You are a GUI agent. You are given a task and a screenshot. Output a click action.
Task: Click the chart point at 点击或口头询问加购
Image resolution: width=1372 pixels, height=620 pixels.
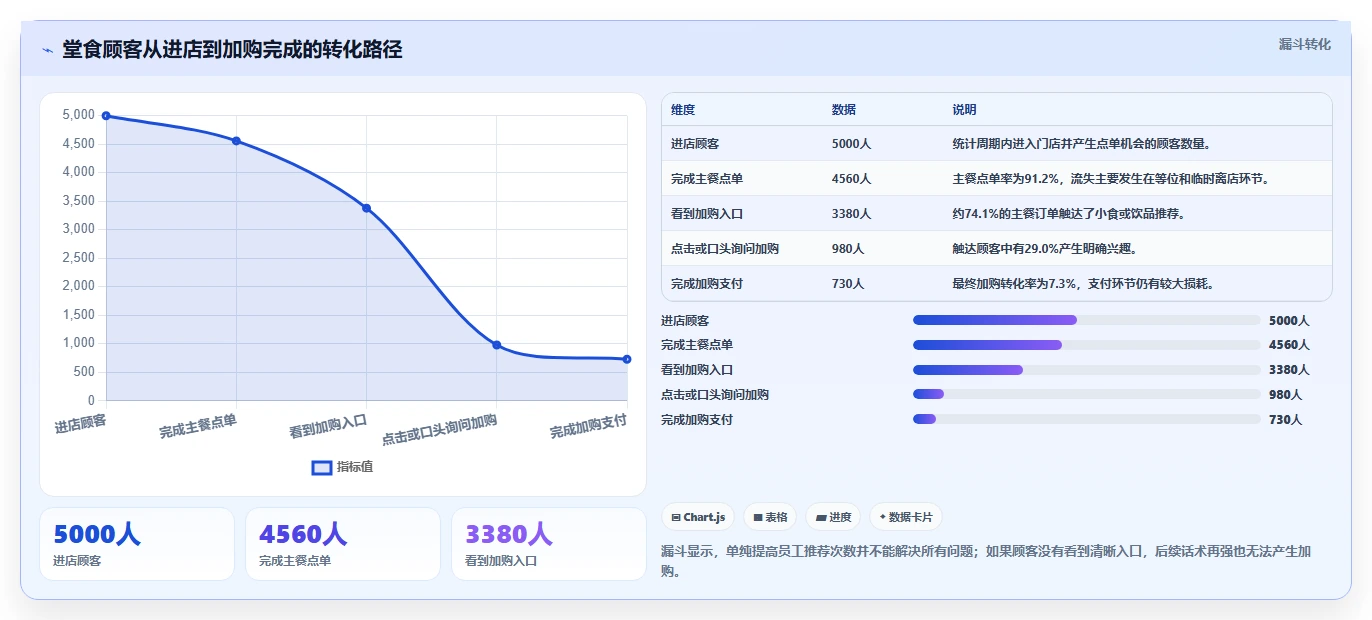click(x=497, y=345)
